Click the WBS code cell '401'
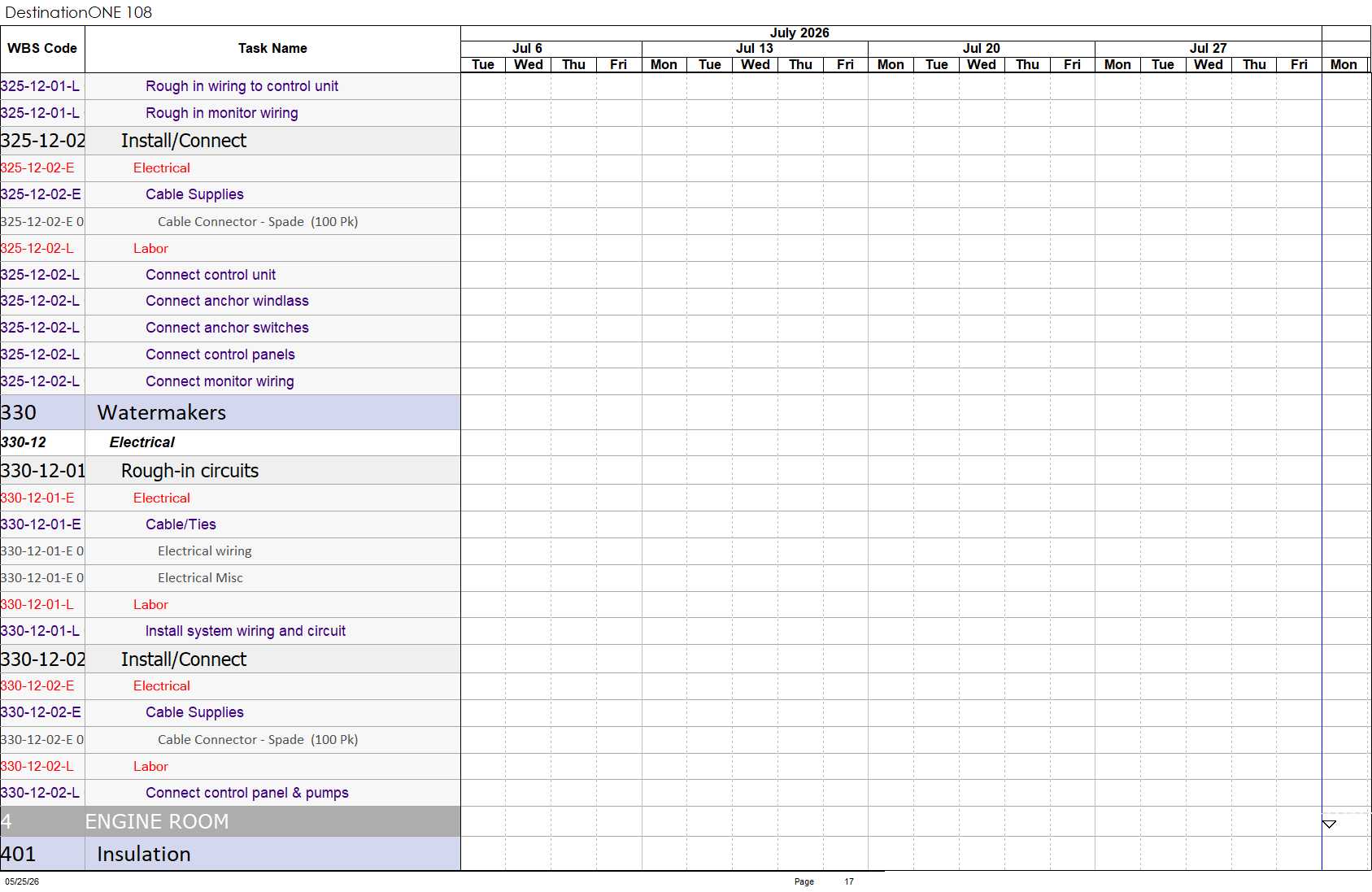Viewport: 1372px width, 892px height. 42,854
